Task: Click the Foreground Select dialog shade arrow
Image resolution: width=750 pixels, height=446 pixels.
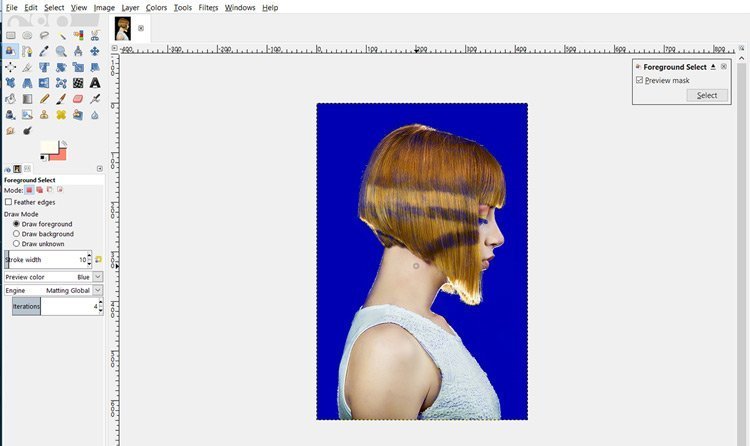Action: [x=713, y=67]
